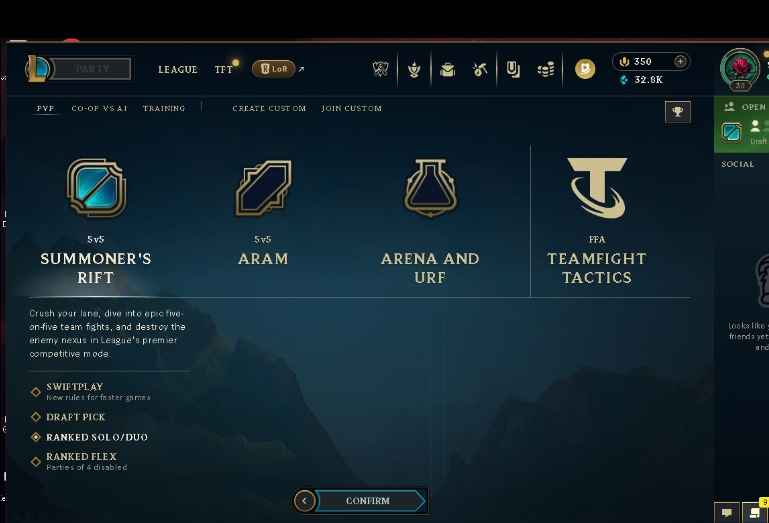
Task: Select the Swiftplay queue option
Action: point(75,387)
